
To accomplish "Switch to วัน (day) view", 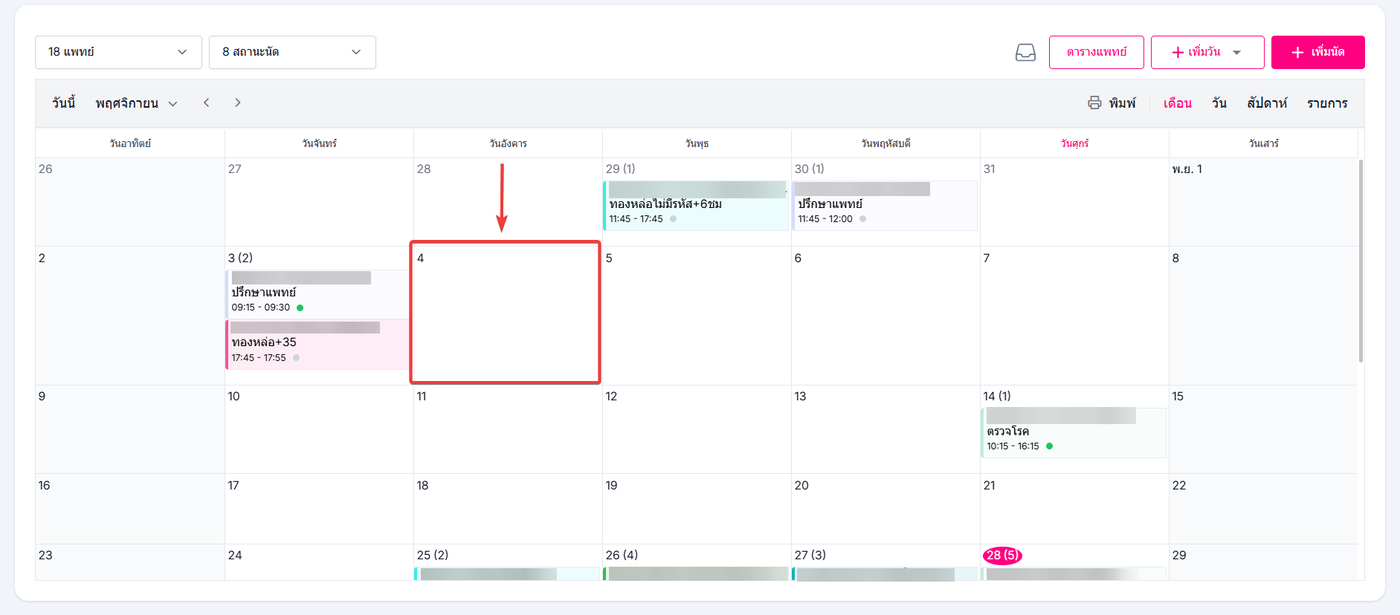I will 1219,103.
